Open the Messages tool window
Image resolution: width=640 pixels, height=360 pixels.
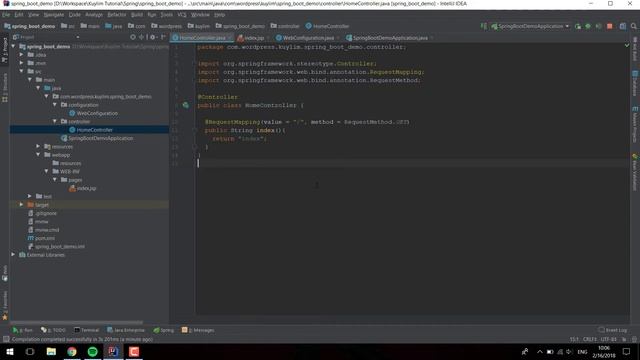coord(198,330)
